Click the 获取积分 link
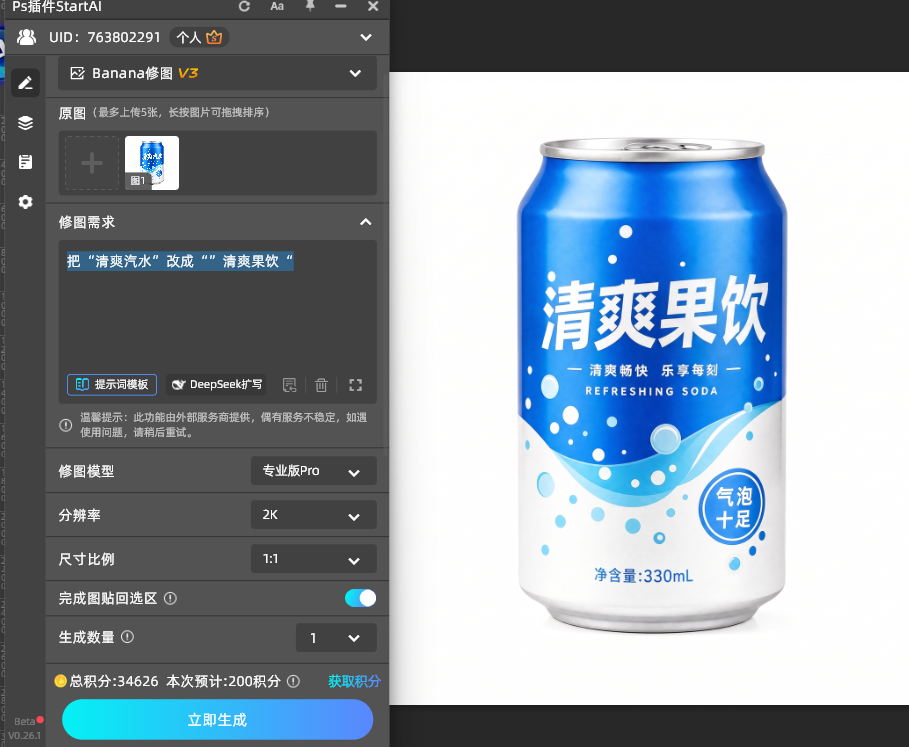This screenshot has height=747, width=909. point(354,681)
